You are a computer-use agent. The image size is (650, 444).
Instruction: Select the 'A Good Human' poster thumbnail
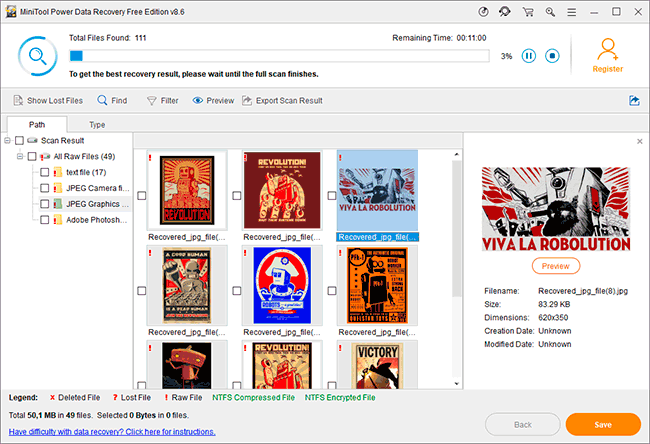pos(187,285)
